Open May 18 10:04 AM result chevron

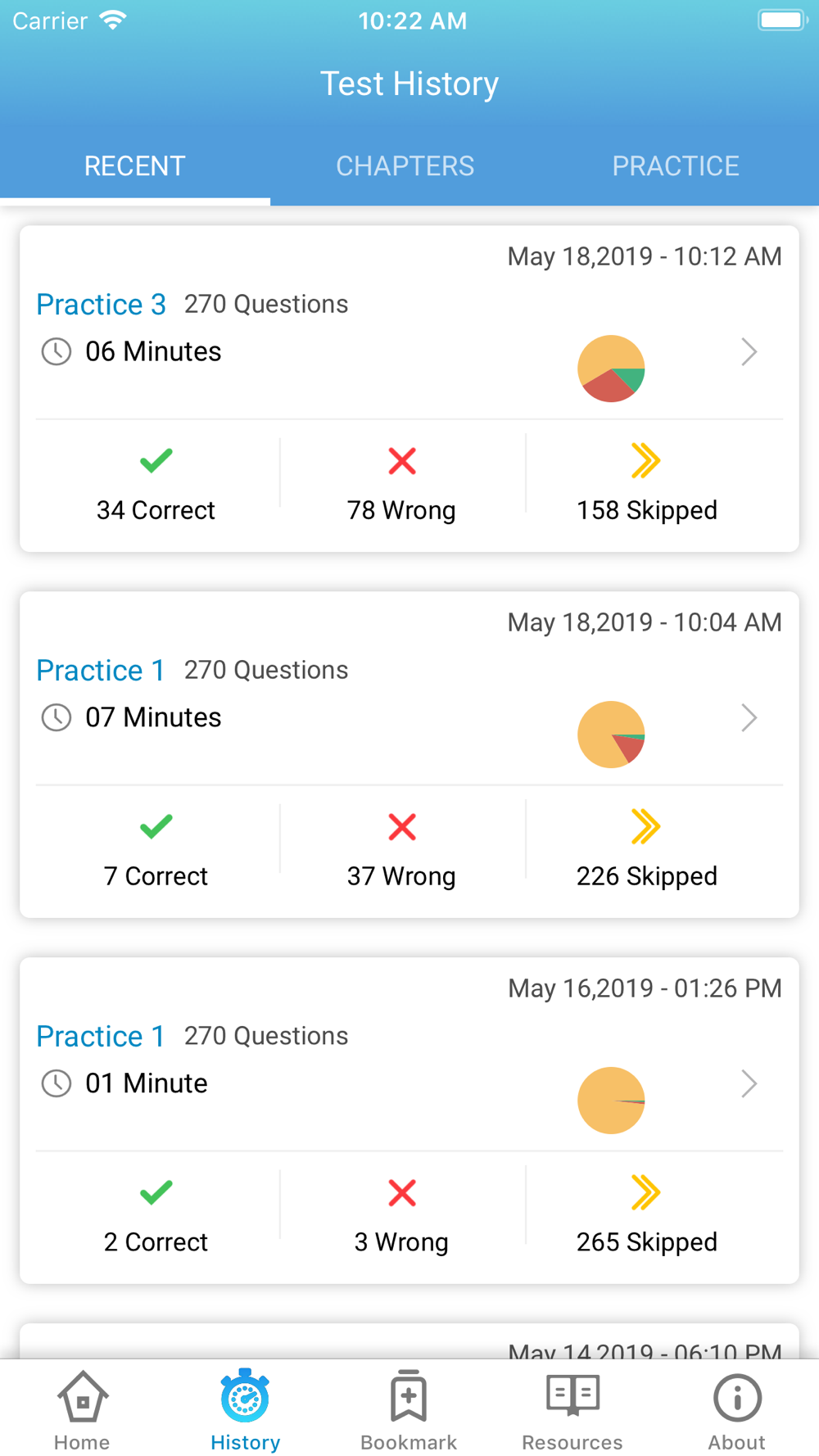(749, 718)
